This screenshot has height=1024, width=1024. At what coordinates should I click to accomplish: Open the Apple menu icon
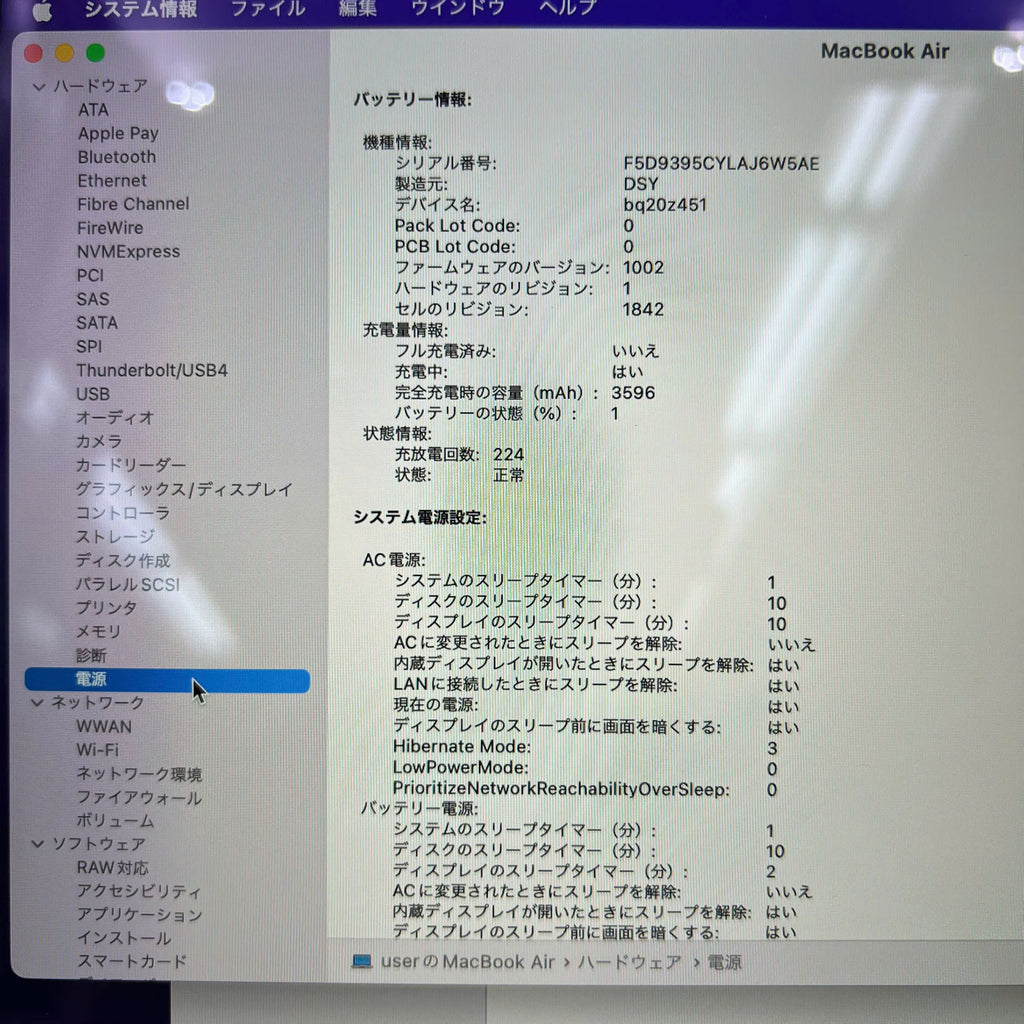(43, 10)
